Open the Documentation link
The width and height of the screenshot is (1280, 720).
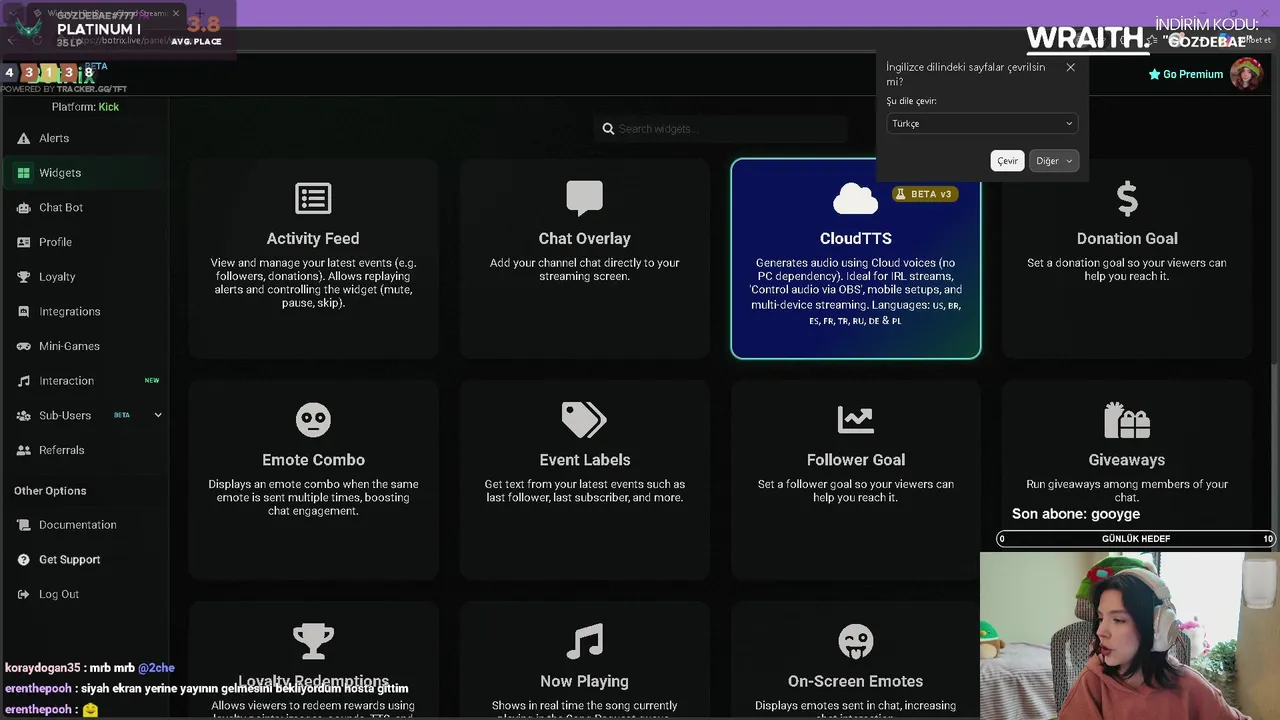click(85, 525)
